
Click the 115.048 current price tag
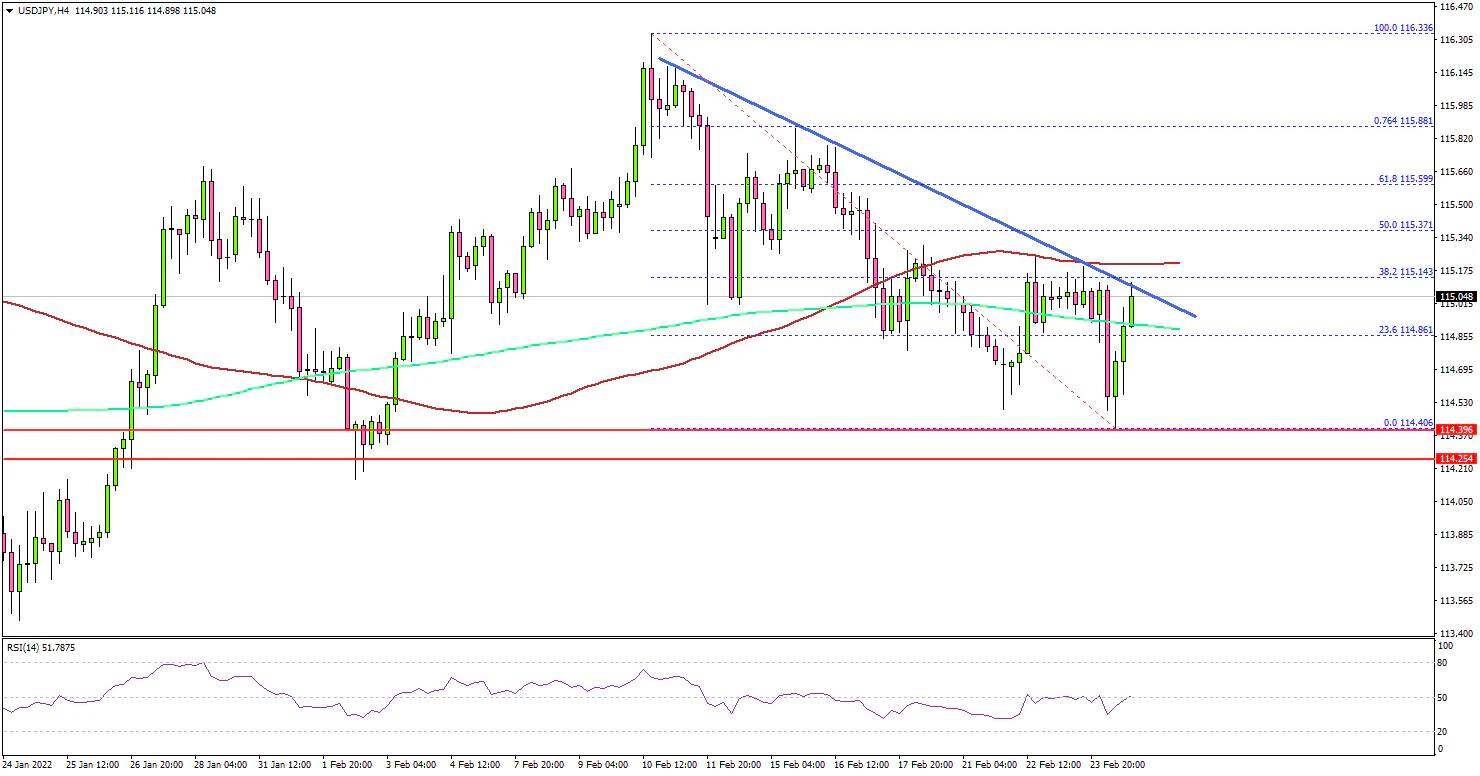click(x=1456, y=297)
